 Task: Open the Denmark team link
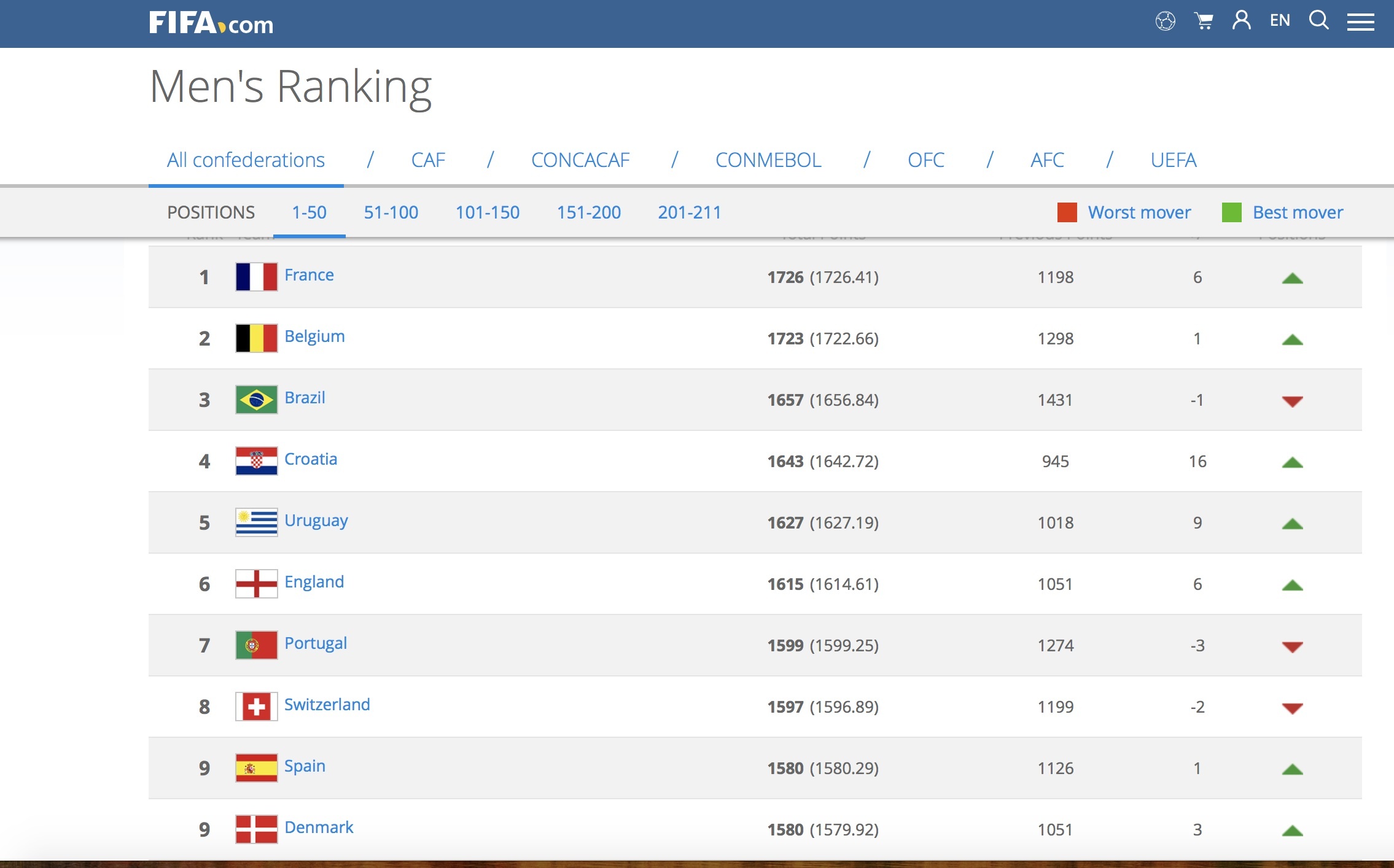tap(319, 827)
